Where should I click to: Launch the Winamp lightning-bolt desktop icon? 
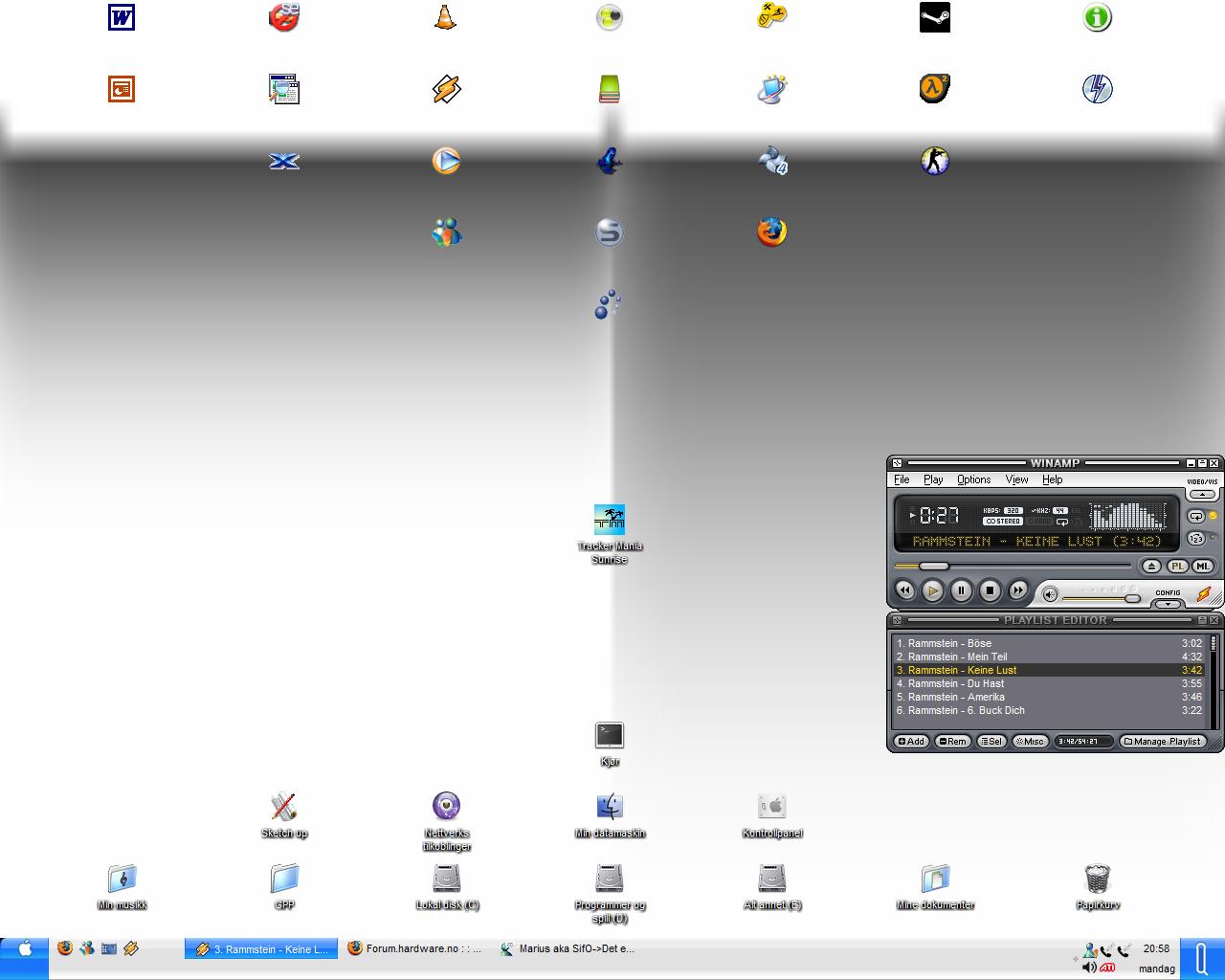446,89
